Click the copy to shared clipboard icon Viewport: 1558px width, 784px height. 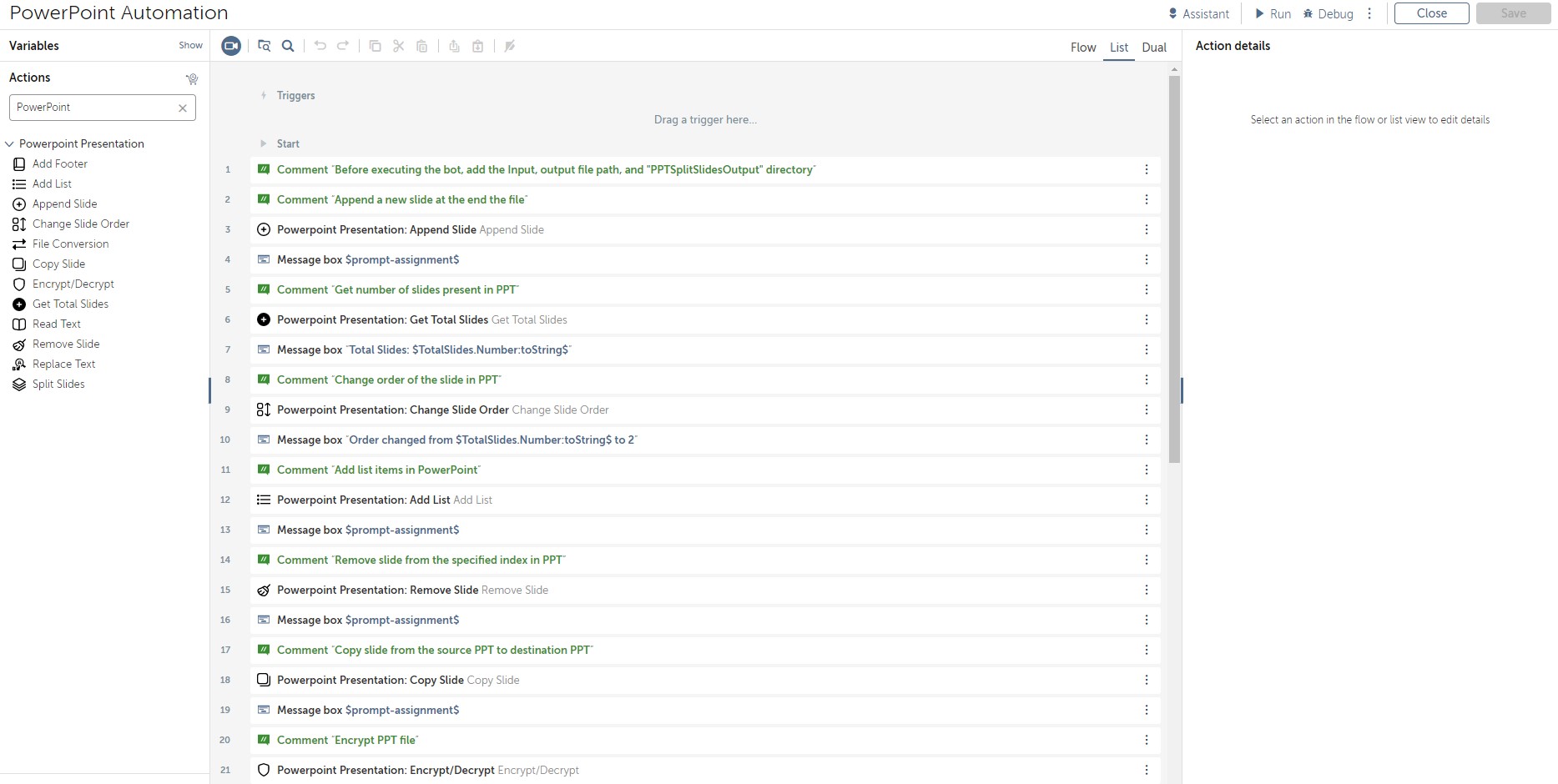point(454,46)
